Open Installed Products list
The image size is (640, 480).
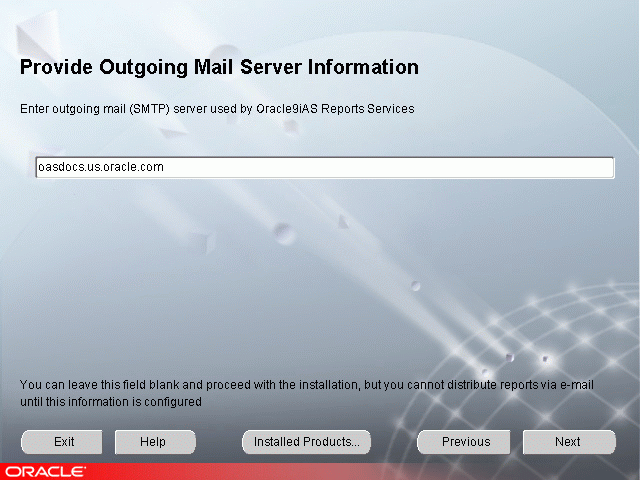coord(307,442)
